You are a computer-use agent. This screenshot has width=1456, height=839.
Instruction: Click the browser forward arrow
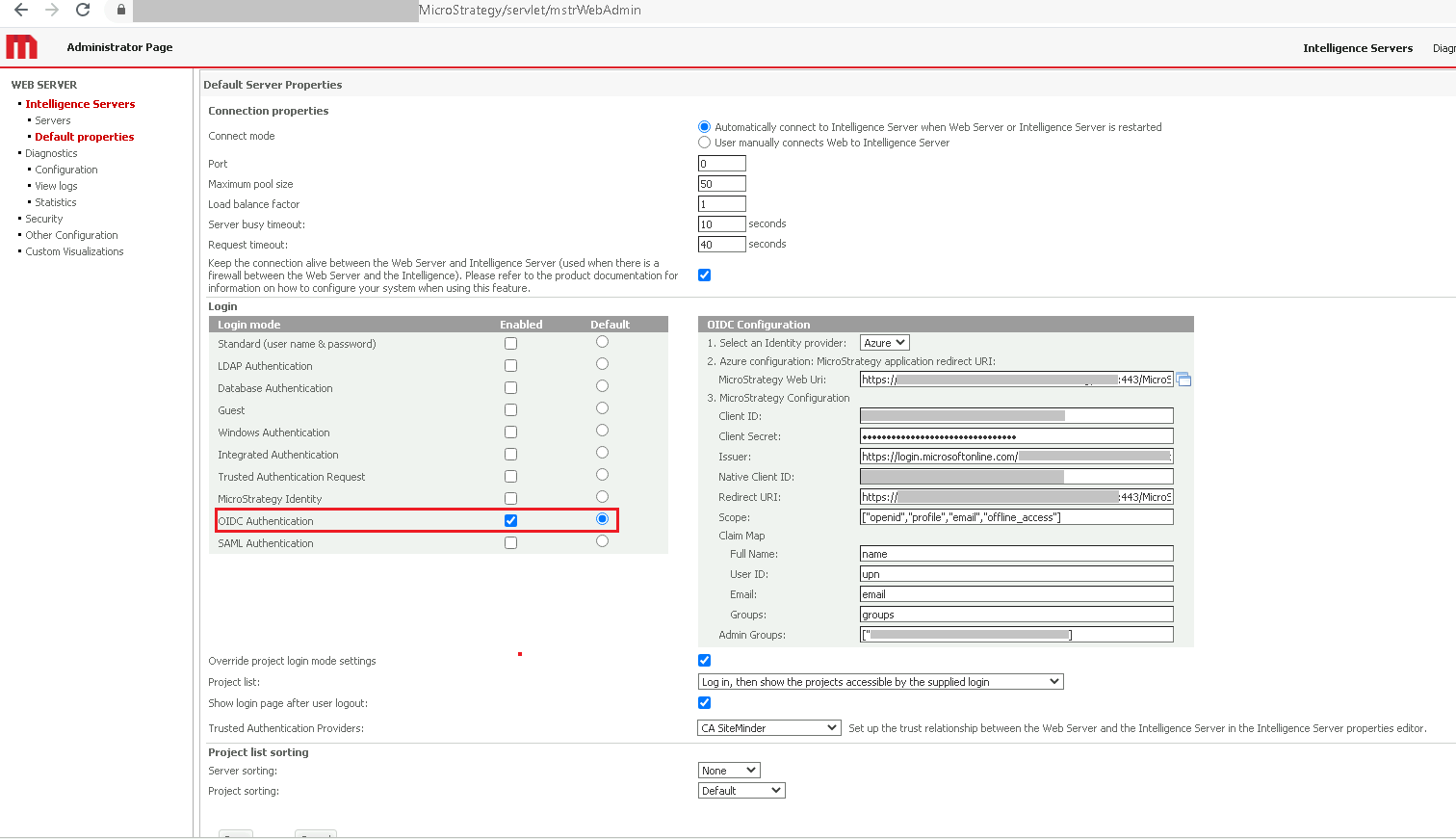52,11
